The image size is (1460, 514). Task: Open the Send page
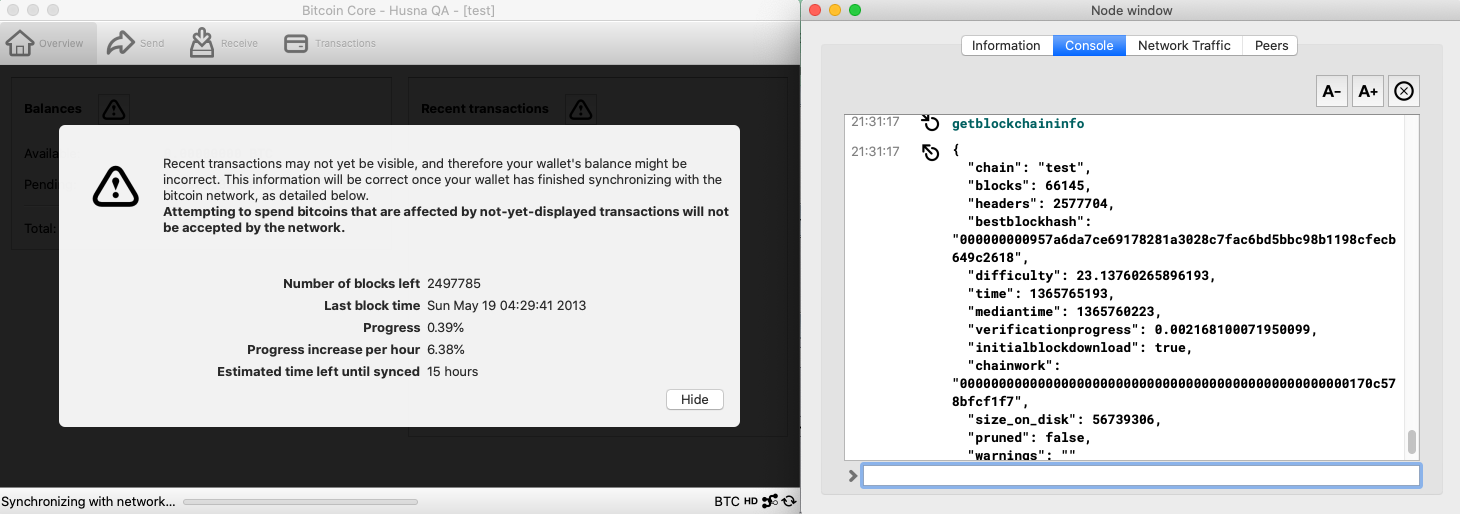click(136, 43)
